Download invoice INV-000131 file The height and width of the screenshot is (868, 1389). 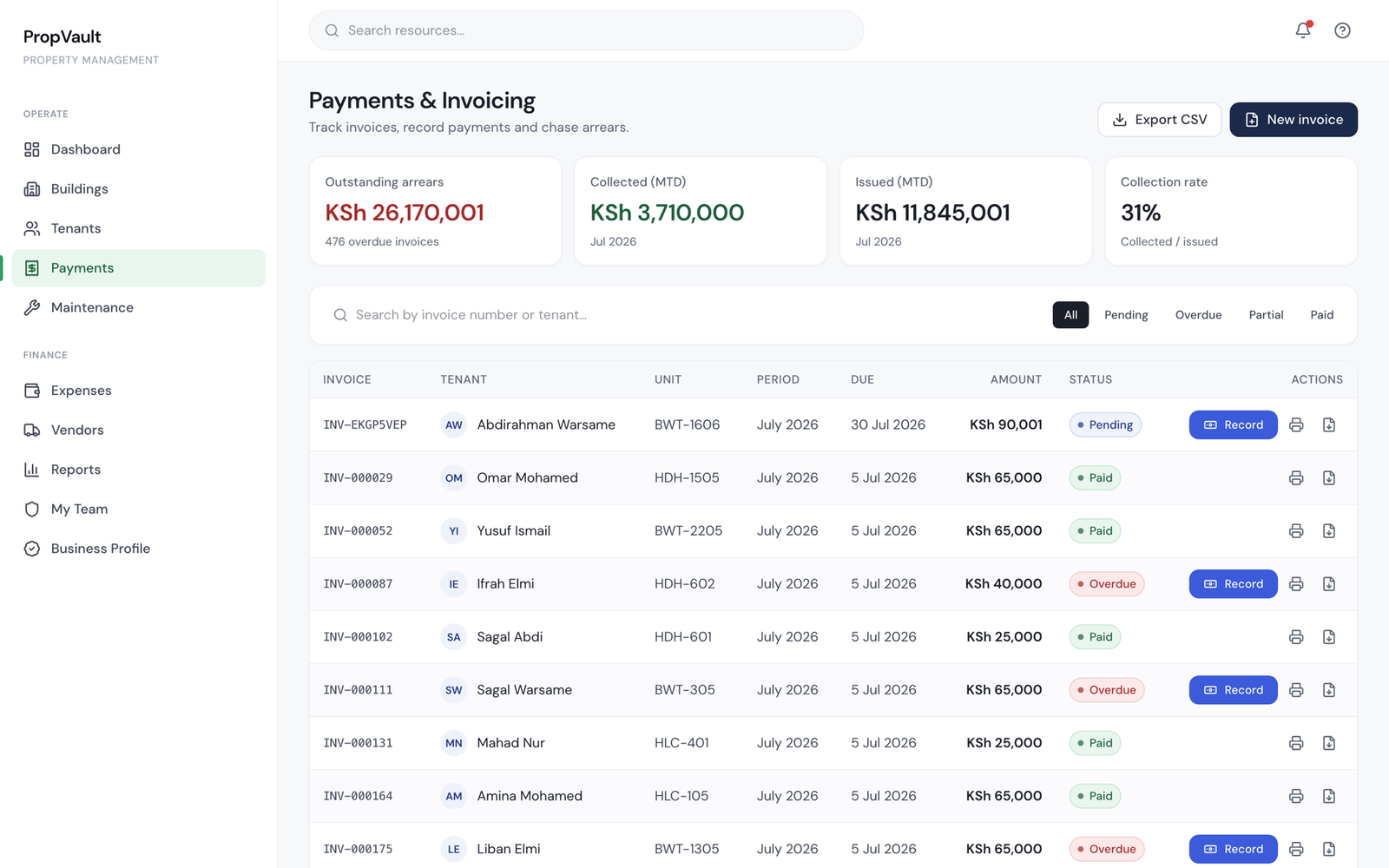coord(1329,743)
